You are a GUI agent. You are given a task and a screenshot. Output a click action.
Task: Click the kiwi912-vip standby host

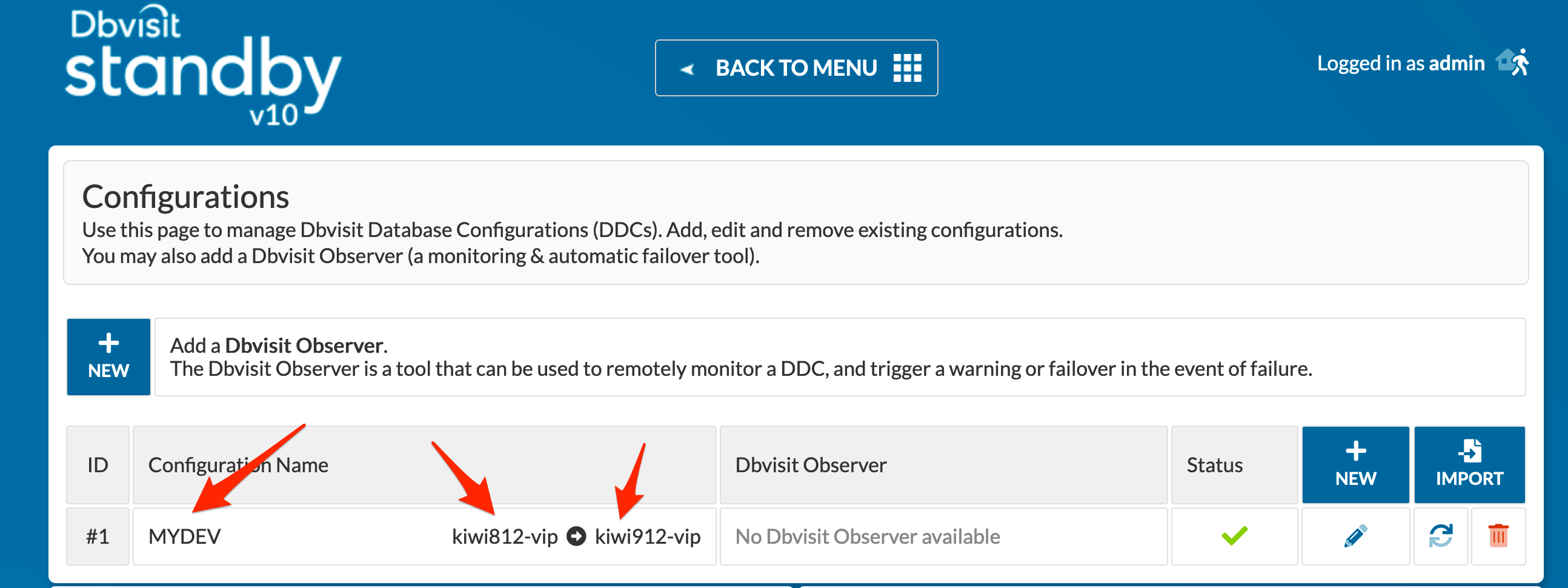[x=648, y=536]
